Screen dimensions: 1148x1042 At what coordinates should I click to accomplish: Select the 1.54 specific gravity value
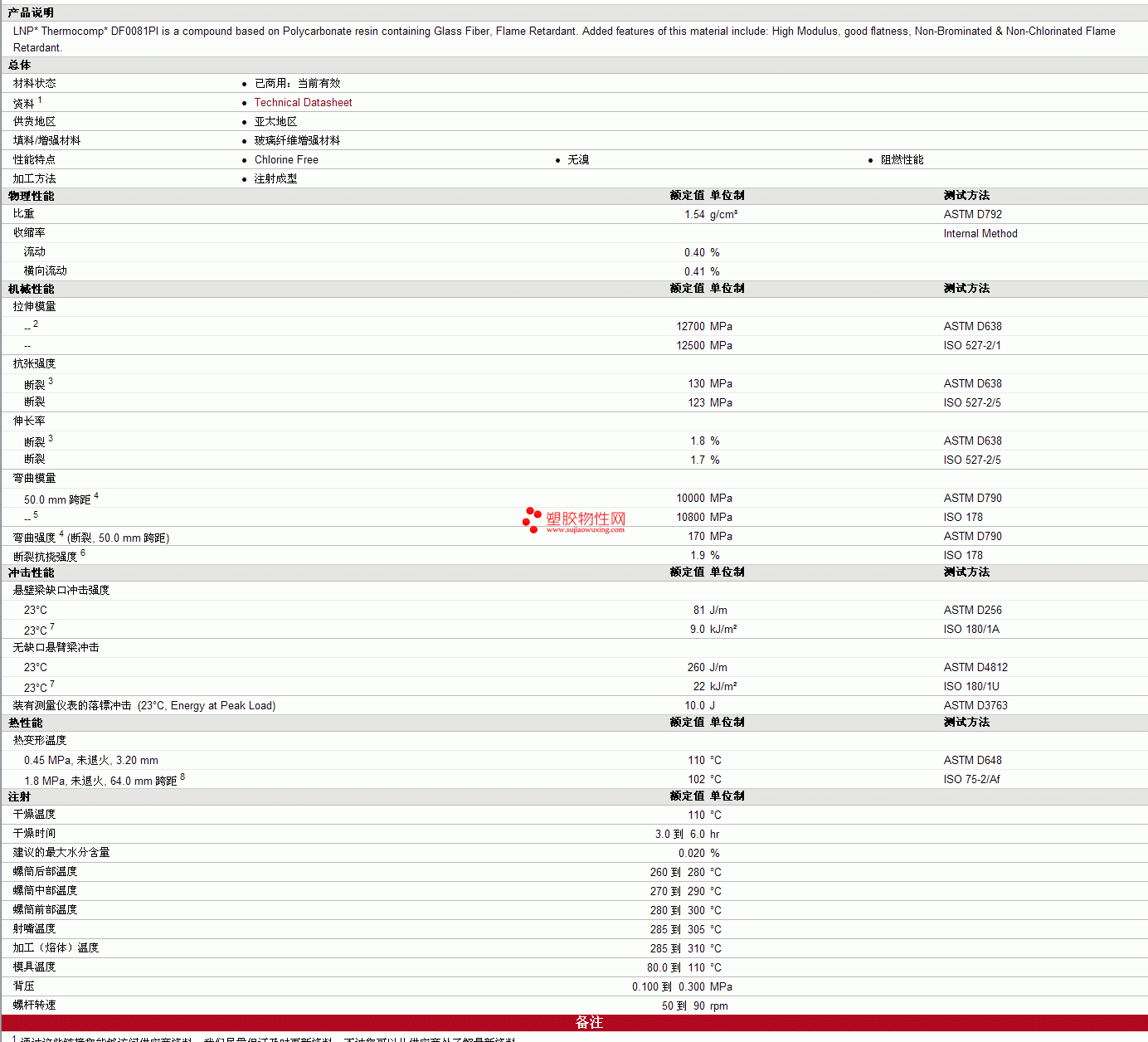click(x=694, y=214)
